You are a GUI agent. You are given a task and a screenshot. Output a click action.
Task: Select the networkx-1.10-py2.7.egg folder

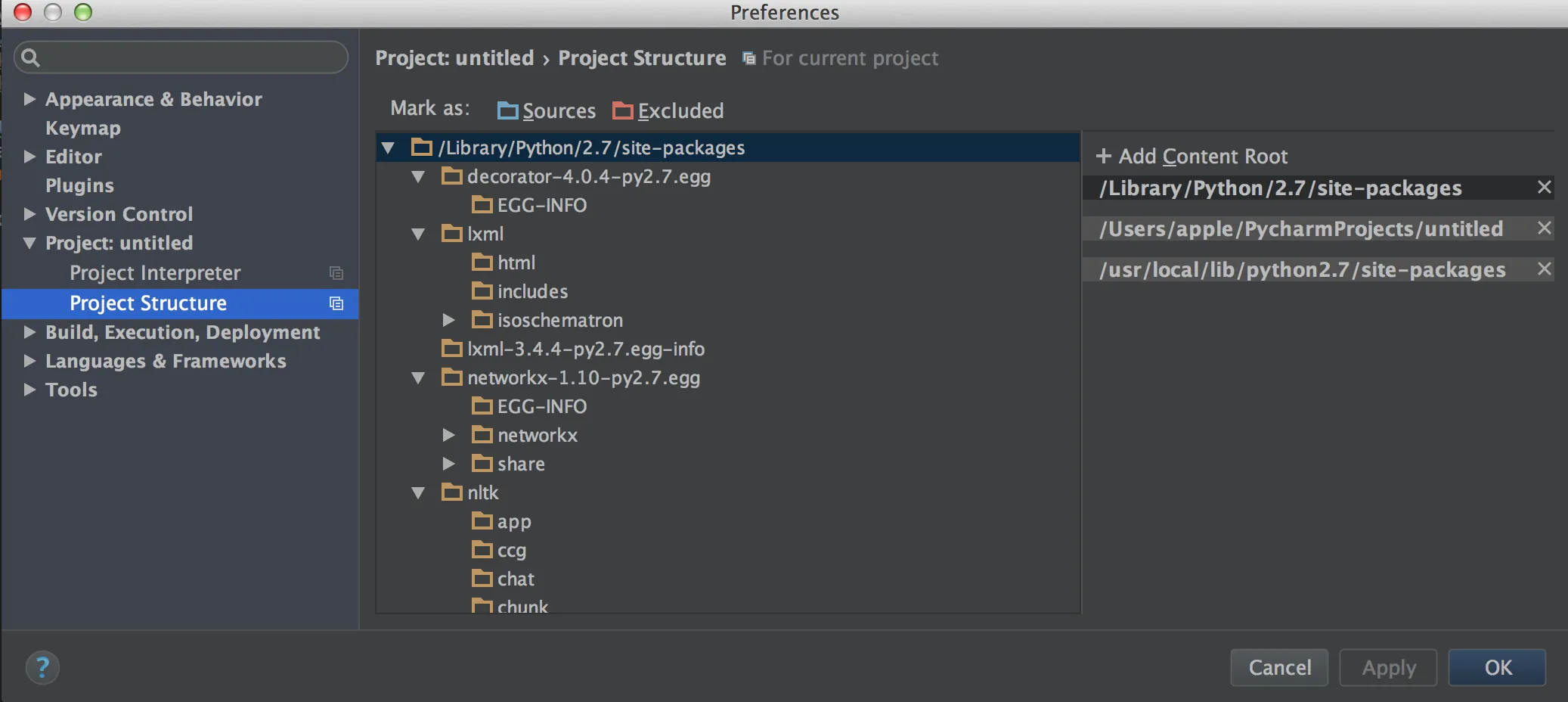tap(583, 377)
